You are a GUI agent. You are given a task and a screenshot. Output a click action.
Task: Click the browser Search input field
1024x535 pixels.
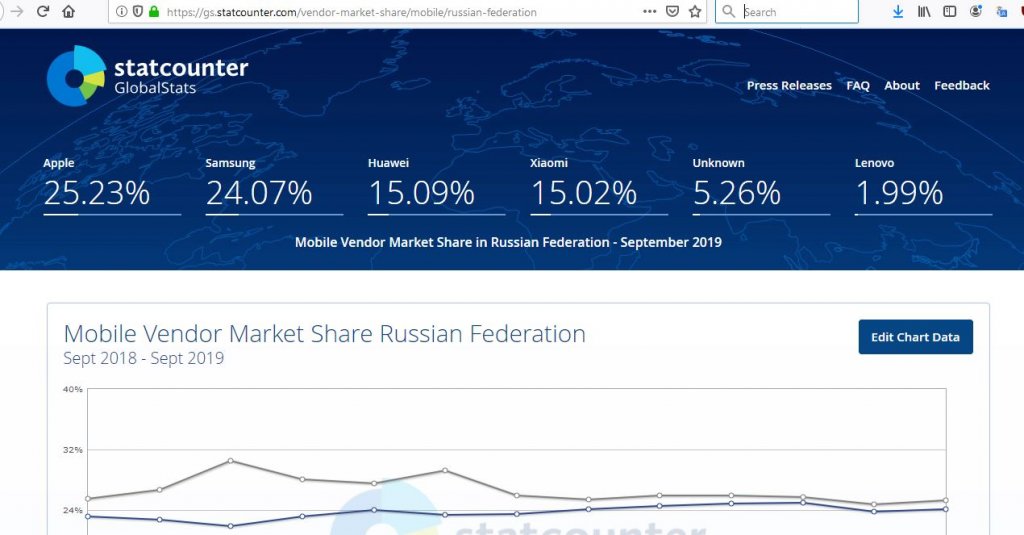click(787, 11)
